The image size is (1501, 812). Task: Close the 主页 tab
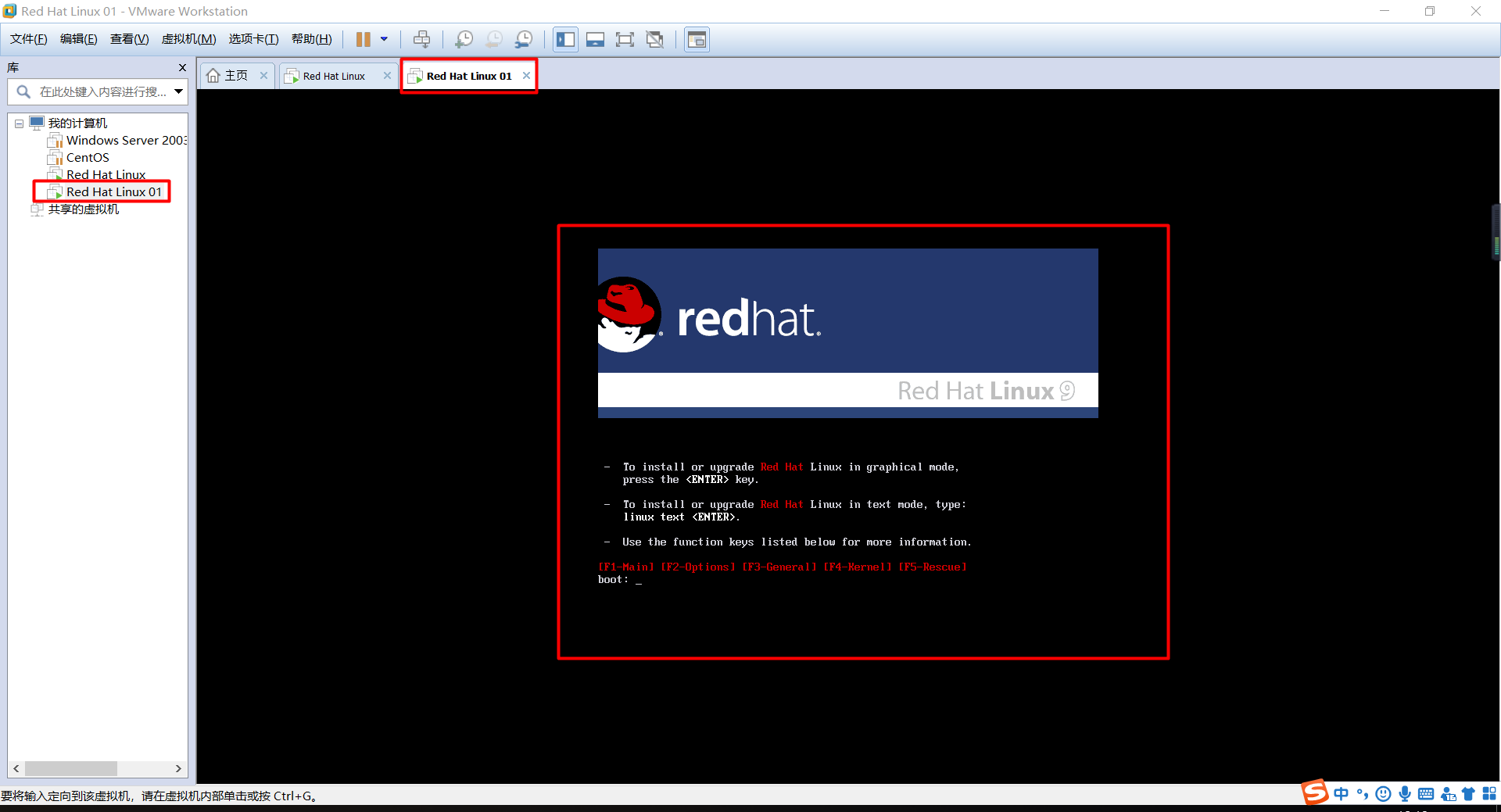264,76
